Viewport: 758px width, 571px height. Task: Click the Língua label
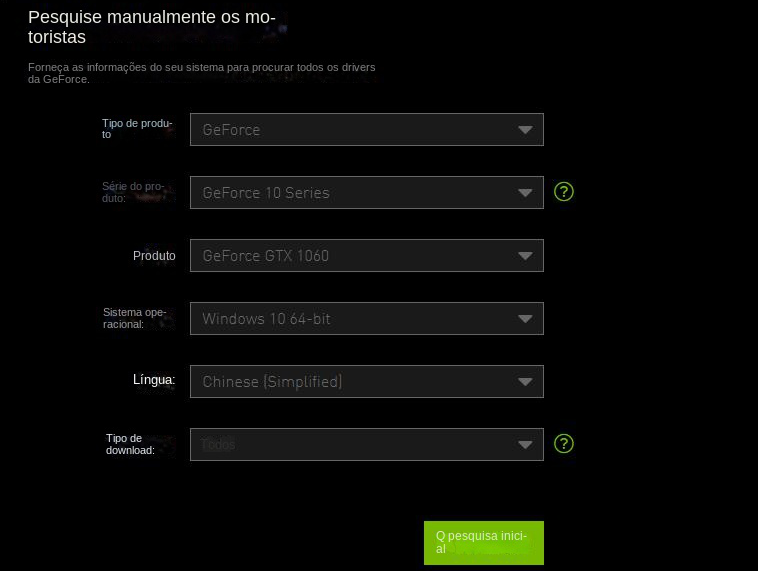point(154,380)
